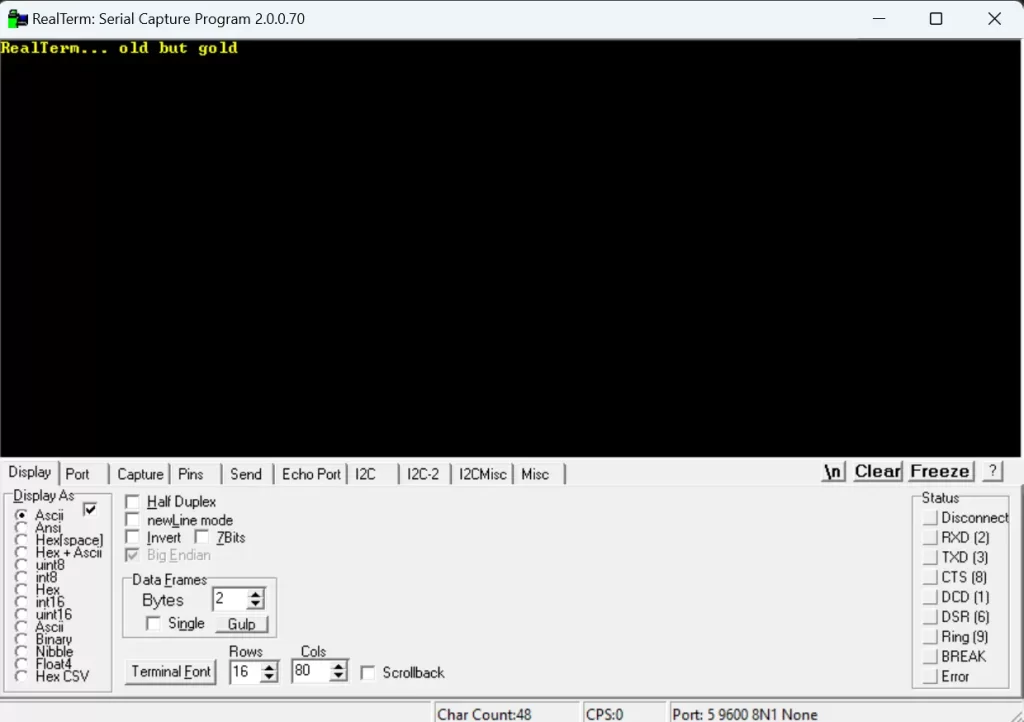1024x722 pixels.
Task: Enable the Half Duplex checkbox
Action: click(x=133, y=501)
